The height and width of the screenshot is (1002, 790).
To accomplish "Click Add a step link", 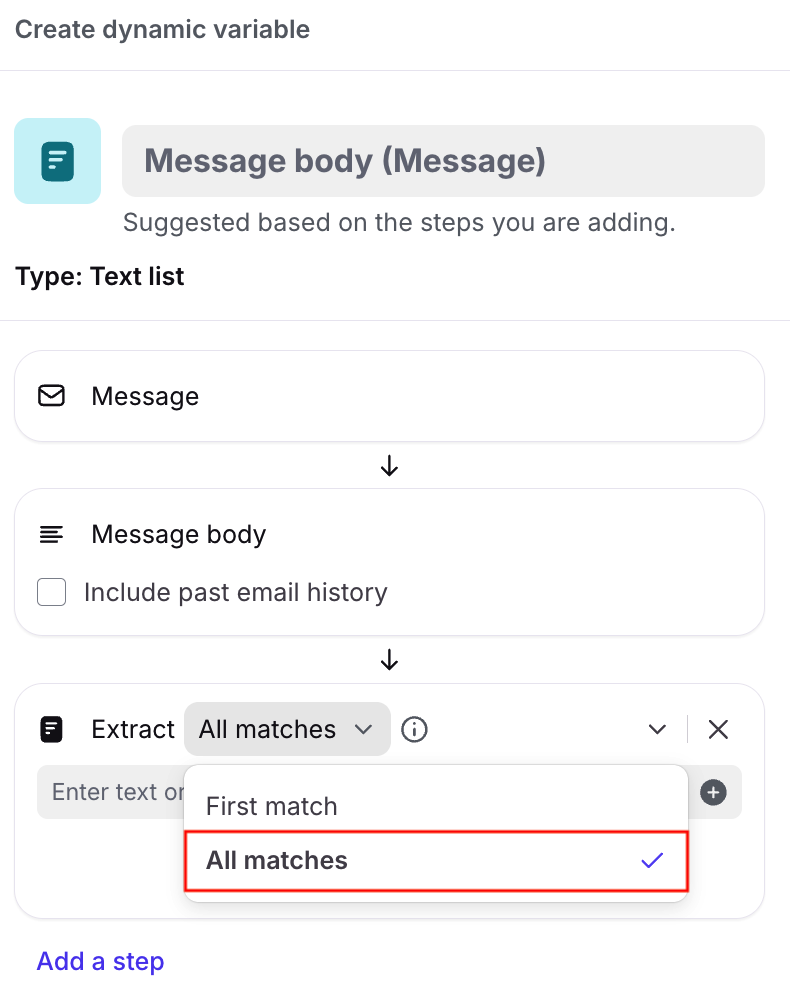I will tap(100, 961).
